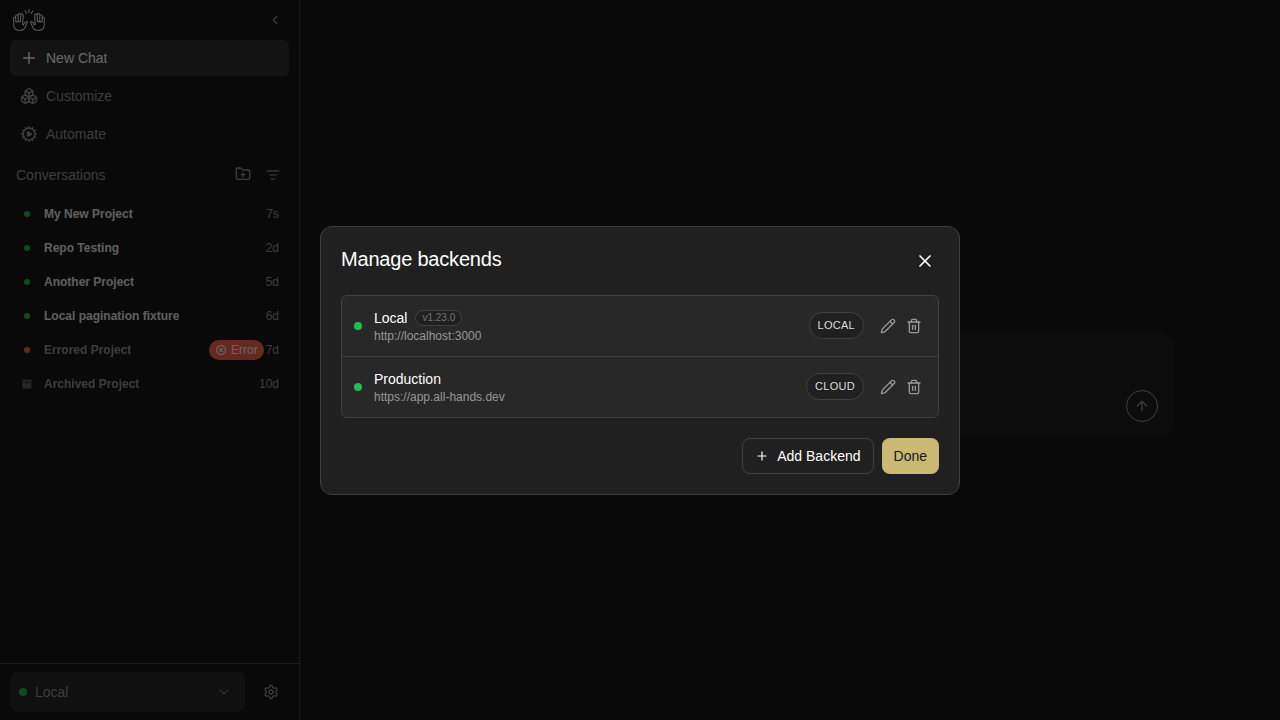Image resolution: width=1280 pixels, height=720 pixels.
Task: Open the Local pagination fixture conversation
Action: 149,316
